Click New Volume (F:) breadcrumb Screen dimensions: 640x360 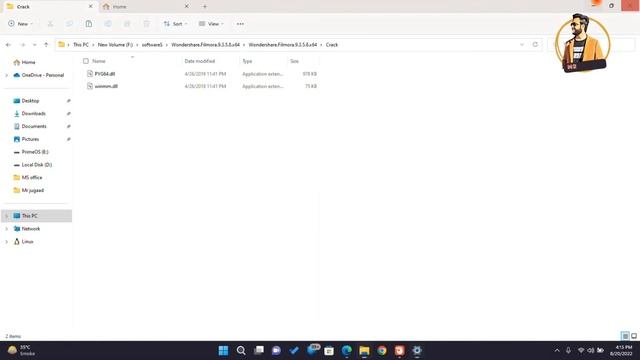[x=115, y=45]
